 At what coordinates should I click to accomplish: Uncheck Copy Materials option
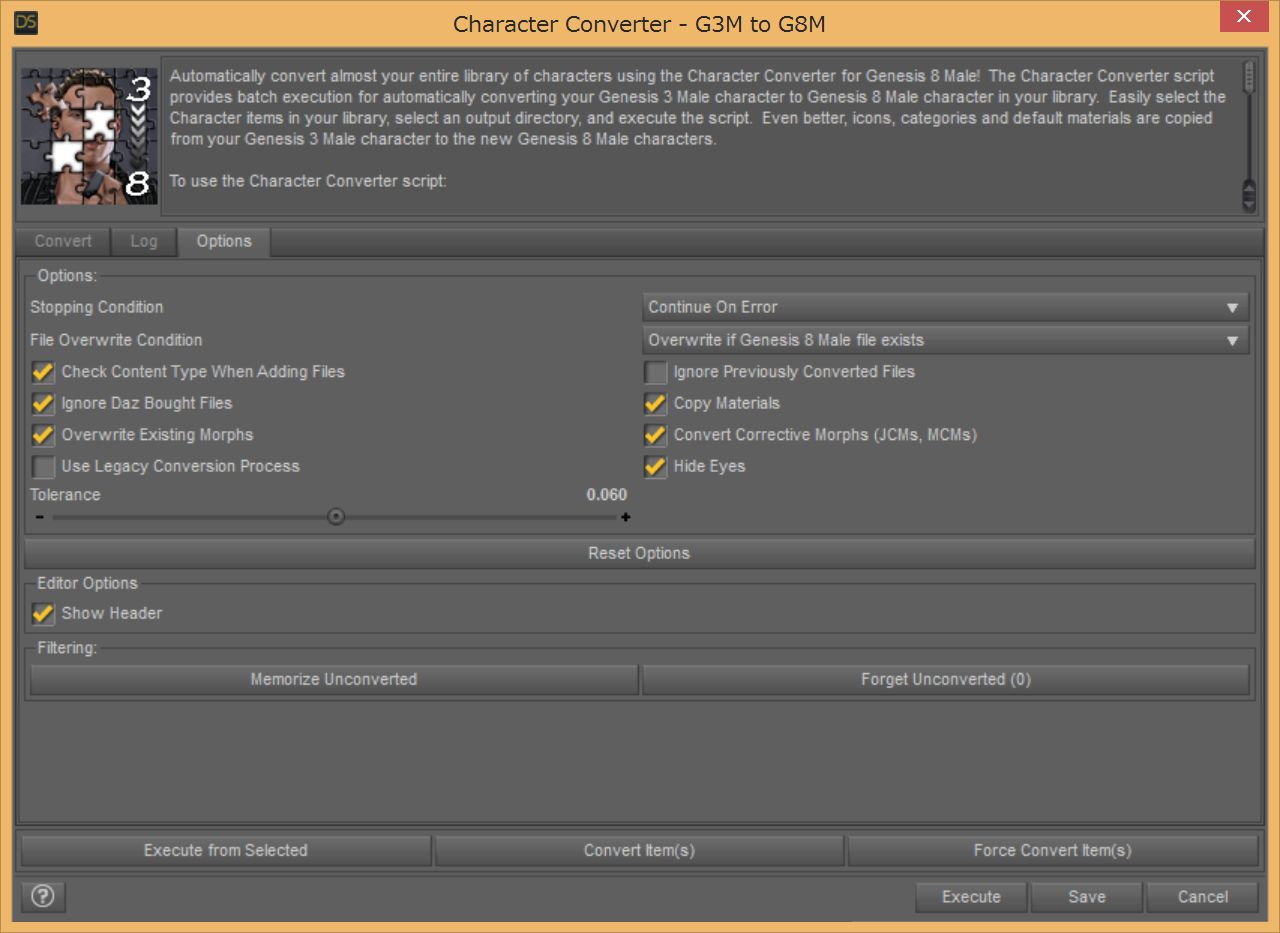click(655, 404)
